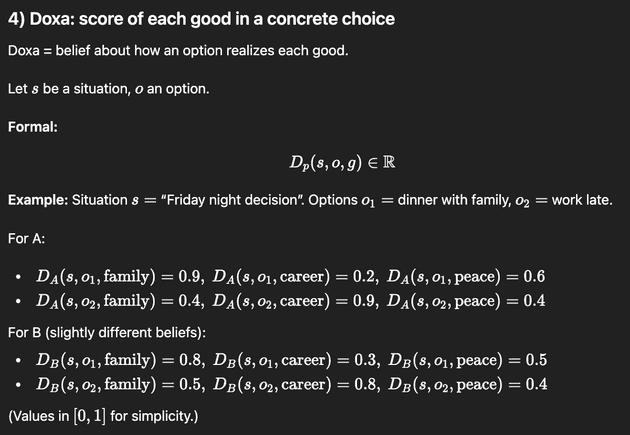Click the D_B o1 family = 0.8 expression
This screenshot has width=630, height=435.
[121, 360]
